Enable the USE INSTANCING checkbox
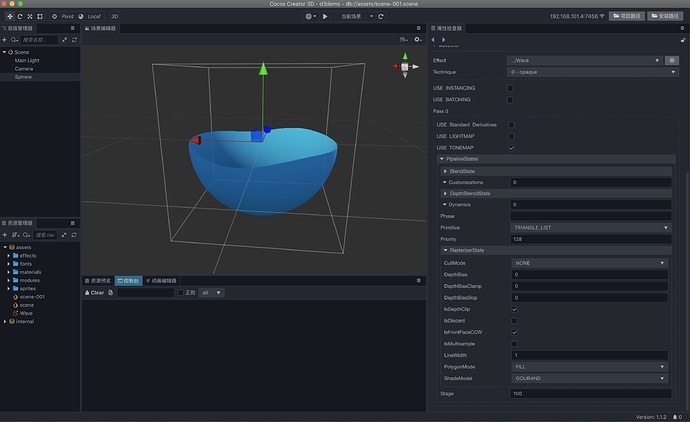 (x=510, y=88)
